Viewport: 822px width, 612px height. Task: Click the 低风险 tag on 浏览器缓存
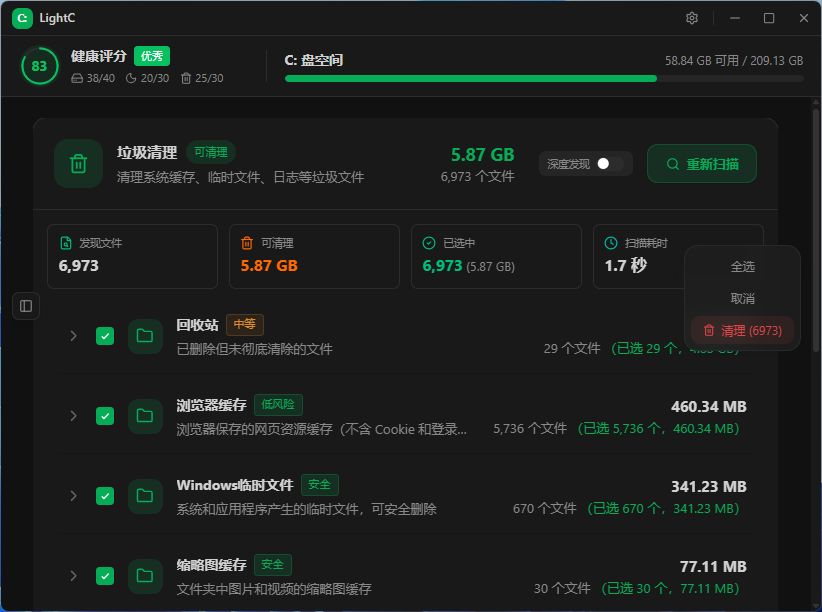278,404
